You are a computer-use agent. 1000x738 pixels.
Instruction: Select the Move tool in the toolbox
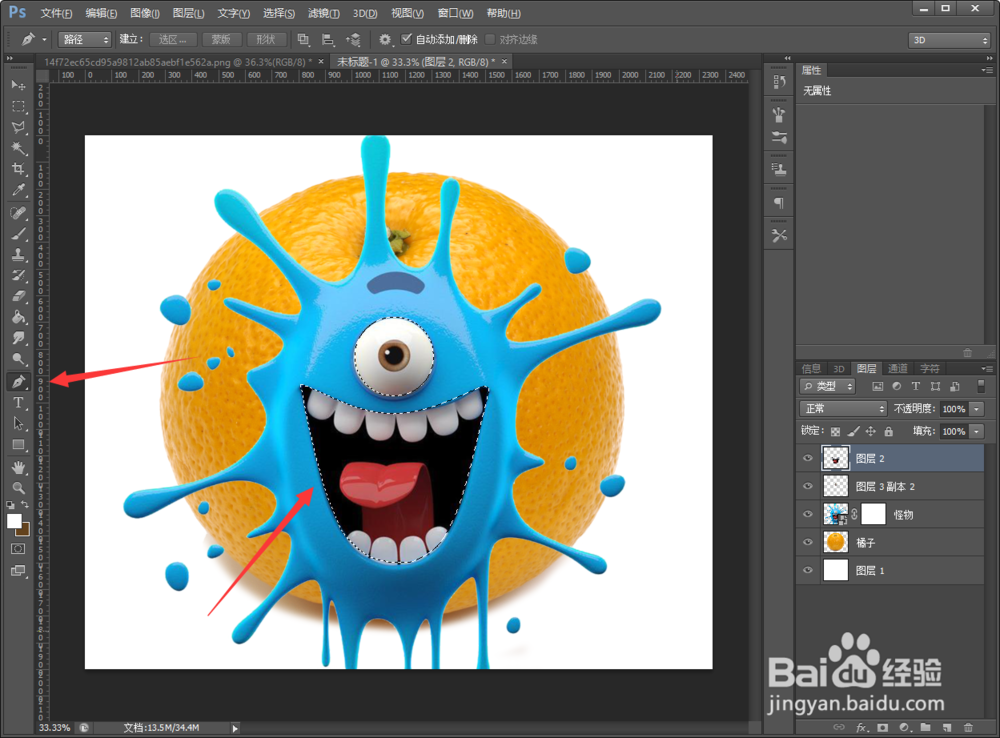(18, 85)
